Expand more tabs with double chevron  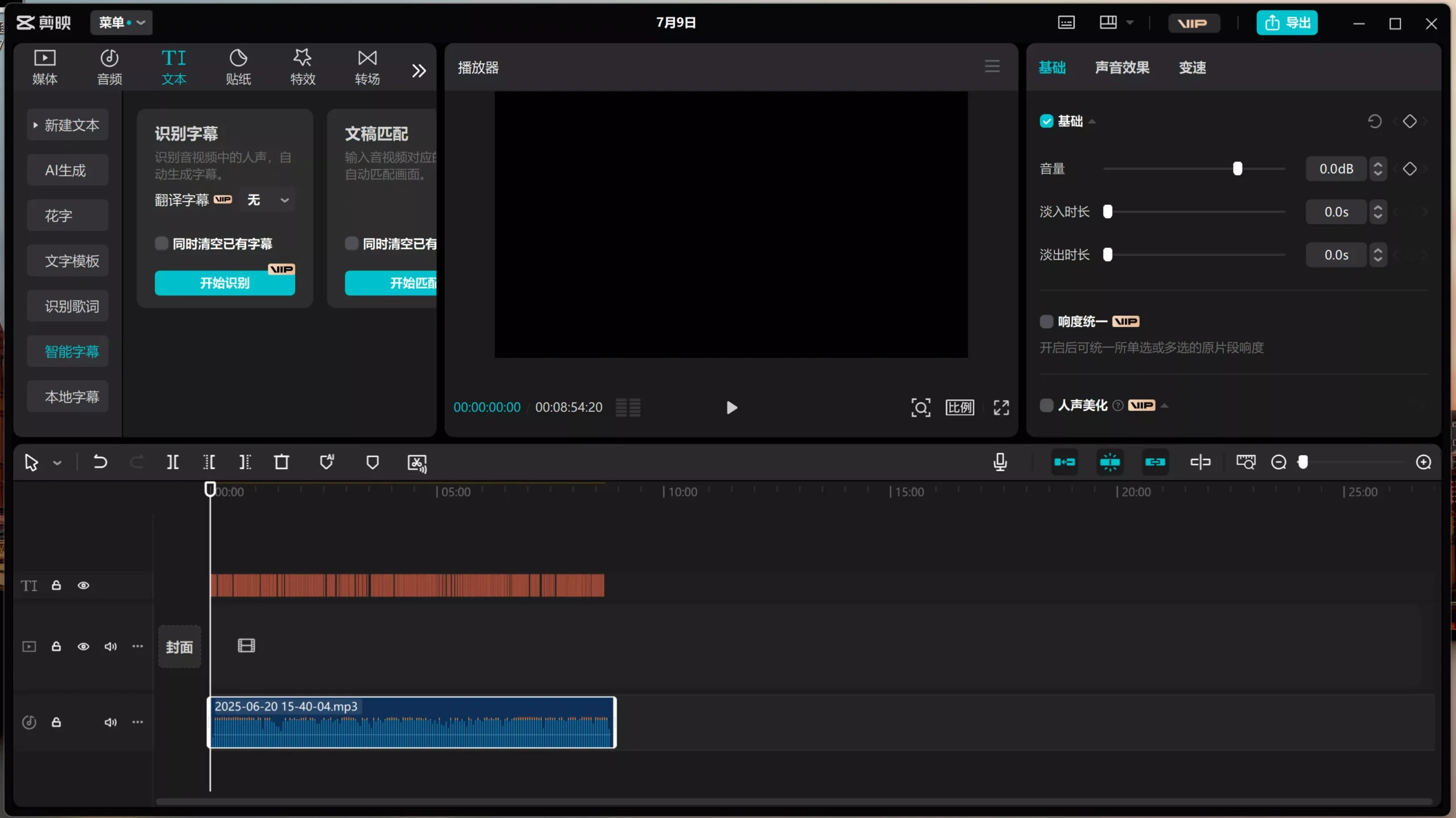(419, 71)
